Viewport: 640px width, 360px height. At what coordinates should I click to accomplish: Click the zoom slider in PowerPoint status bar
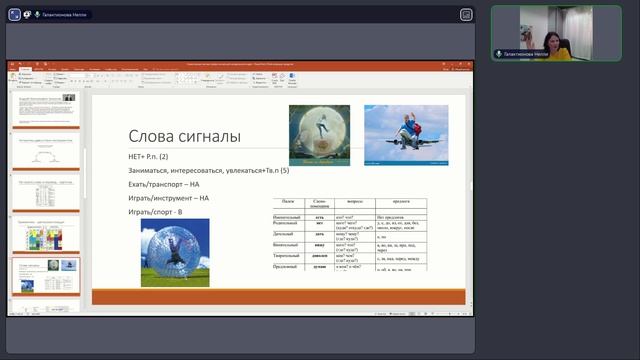point(449,314)
